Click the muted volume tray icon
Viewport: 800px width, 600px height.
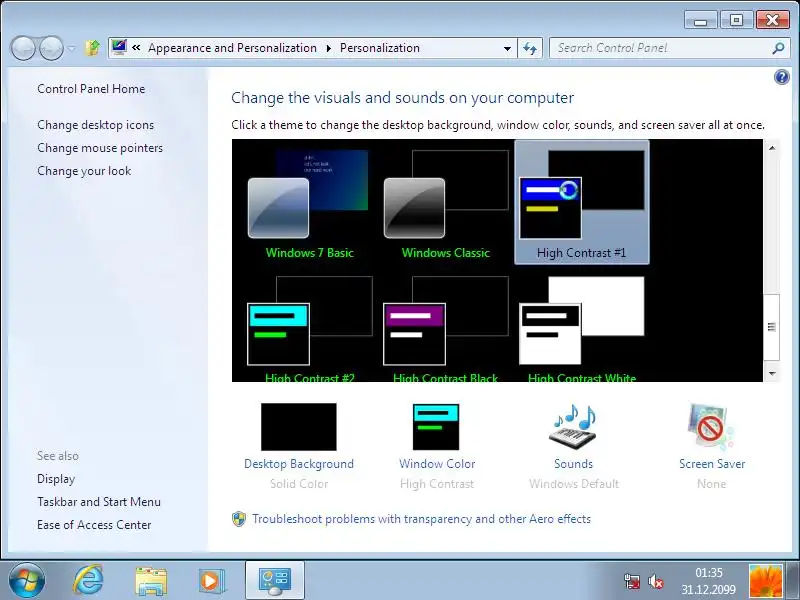[x=656, y=581]
